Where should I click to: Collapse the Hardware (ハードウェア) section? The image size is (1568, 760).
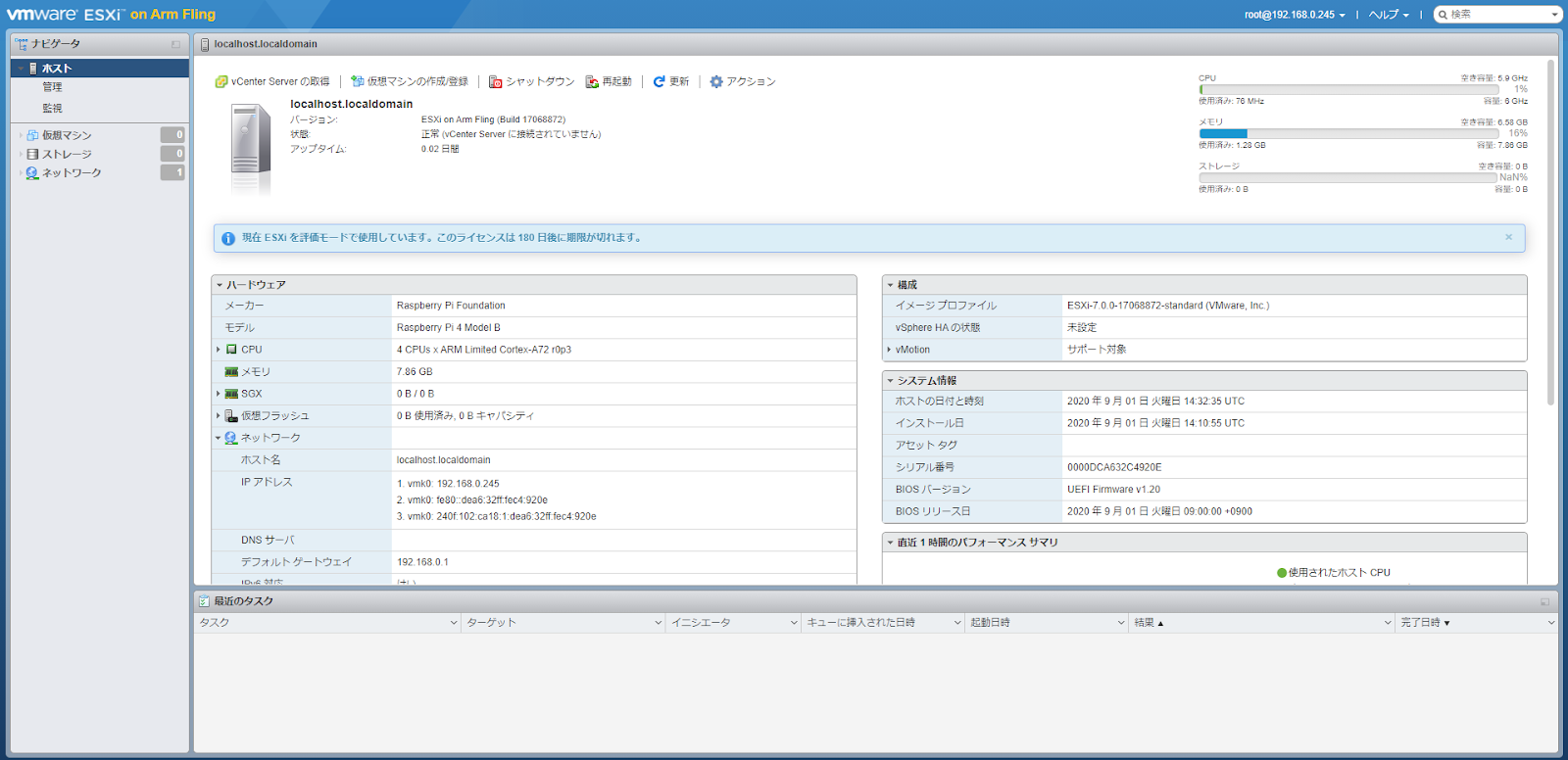pyautogui.click(x=220, y=285)
